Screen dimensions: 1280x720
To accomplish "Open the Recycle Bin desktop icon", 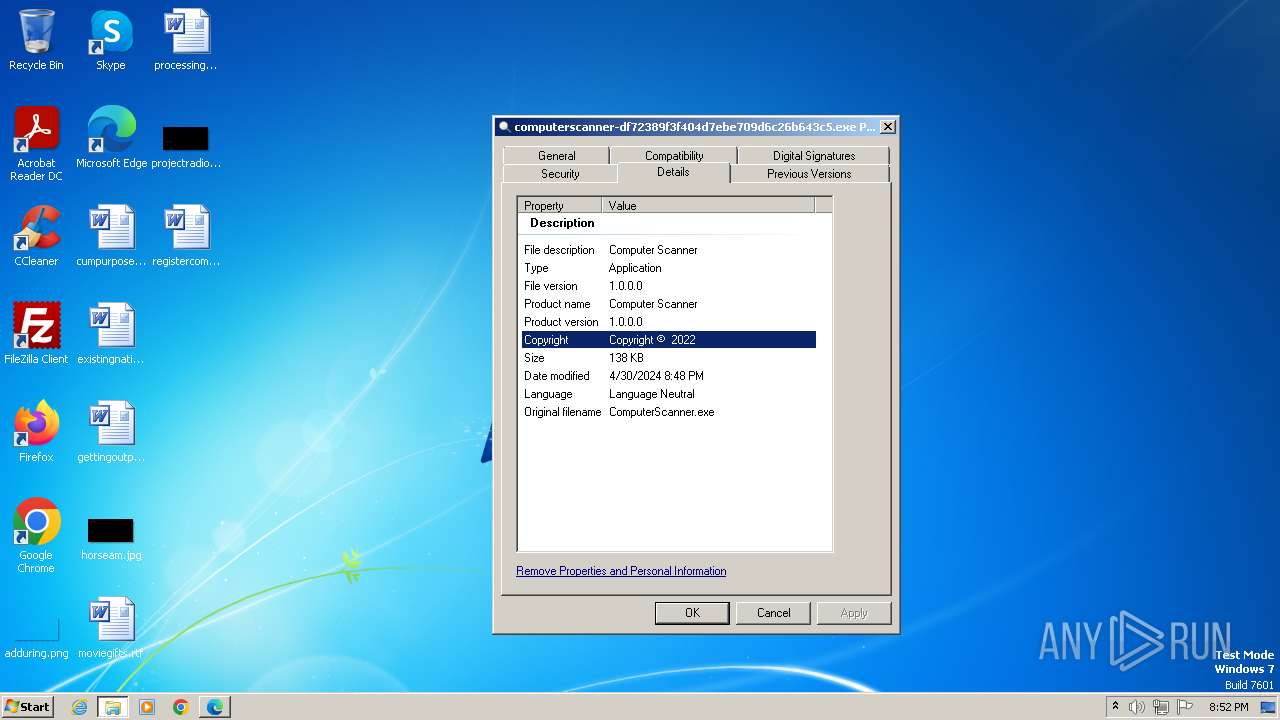I will coord(36,40).
